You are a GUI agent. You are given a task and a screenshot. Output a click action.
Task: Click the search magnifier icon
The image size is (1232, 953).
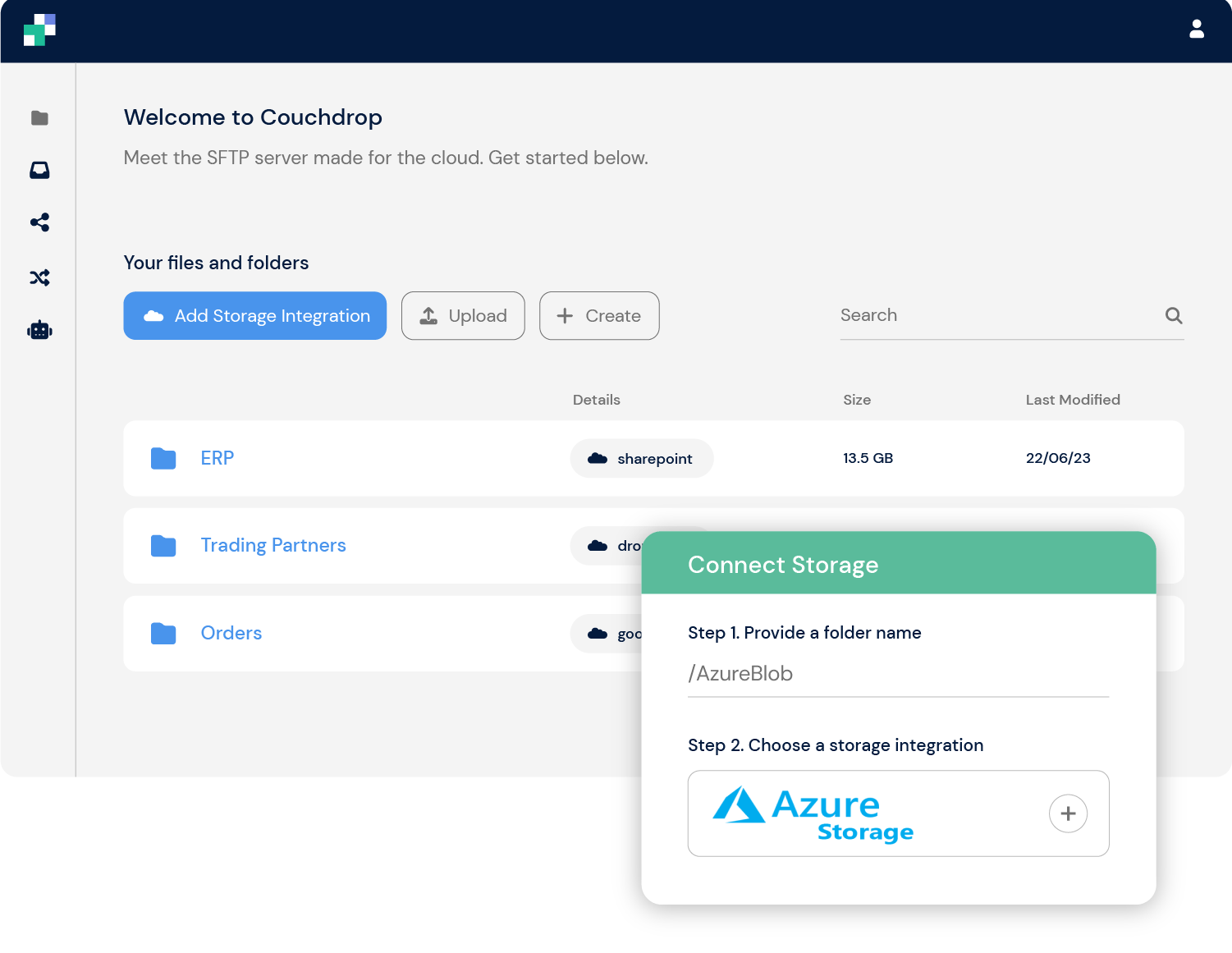pos(1174,316)
